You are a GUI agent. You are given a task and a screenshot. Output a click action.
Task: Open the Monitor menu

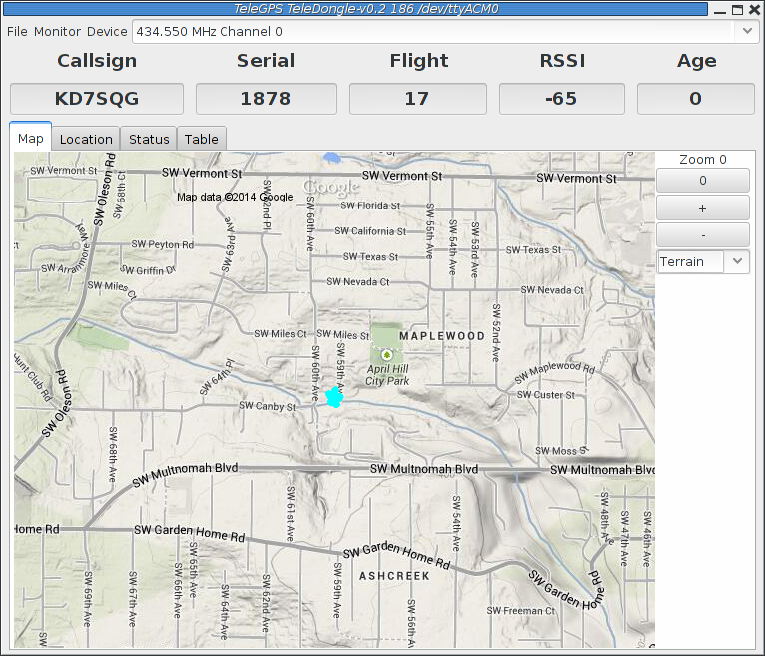(57, 31)
